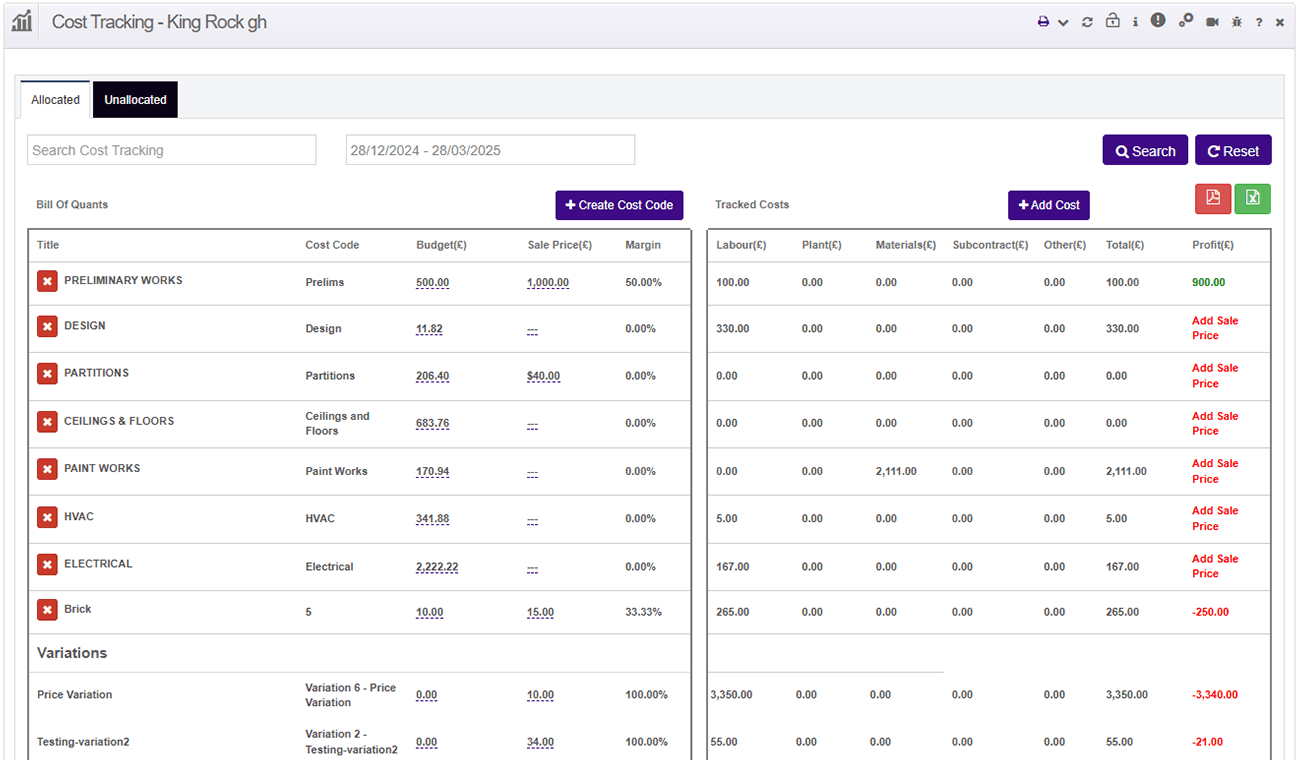Delete the PRELIMINARY WORKS row
This screenshot has width=1300, height=760.
coord(47,282)
